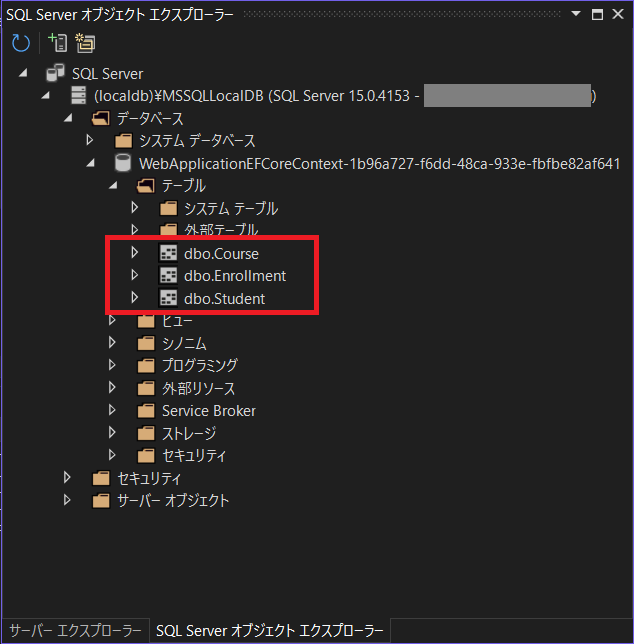Click the Refresh icon in toolbar
Viewport: 634px width, 644px height.
21,43
